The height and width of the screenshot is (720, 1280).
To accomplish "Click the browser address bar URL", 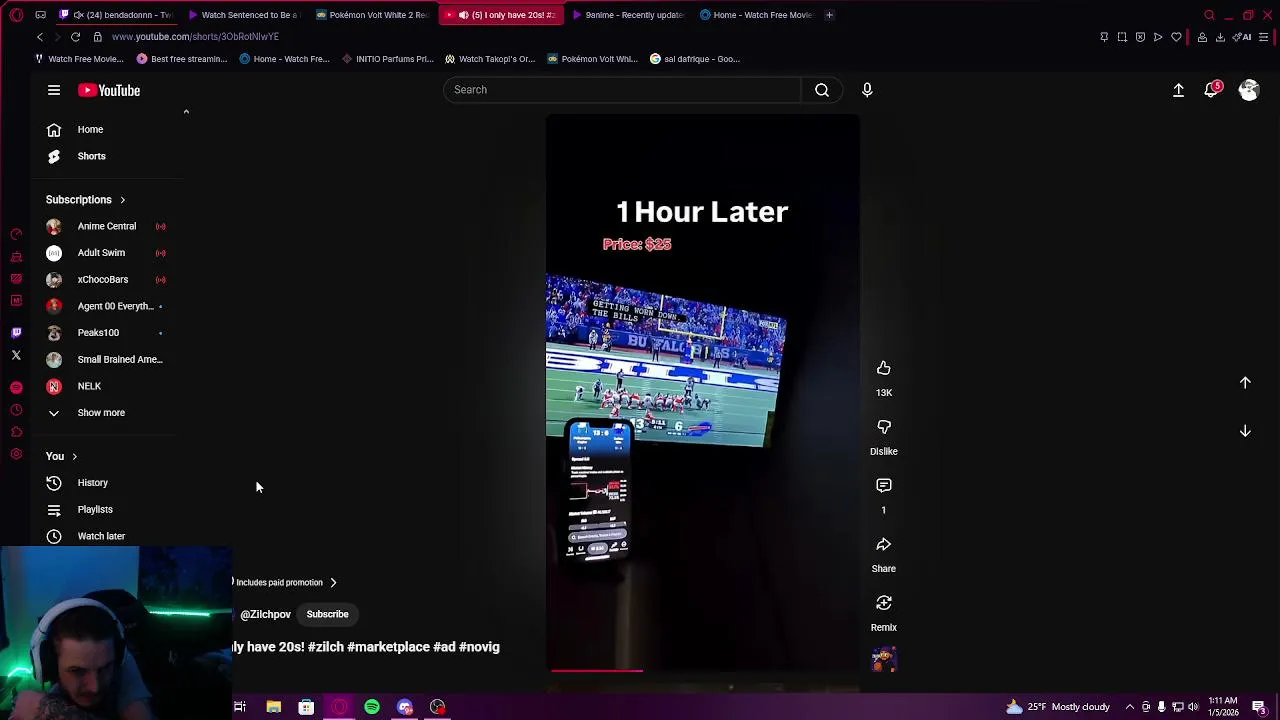I will coord(195,37).
